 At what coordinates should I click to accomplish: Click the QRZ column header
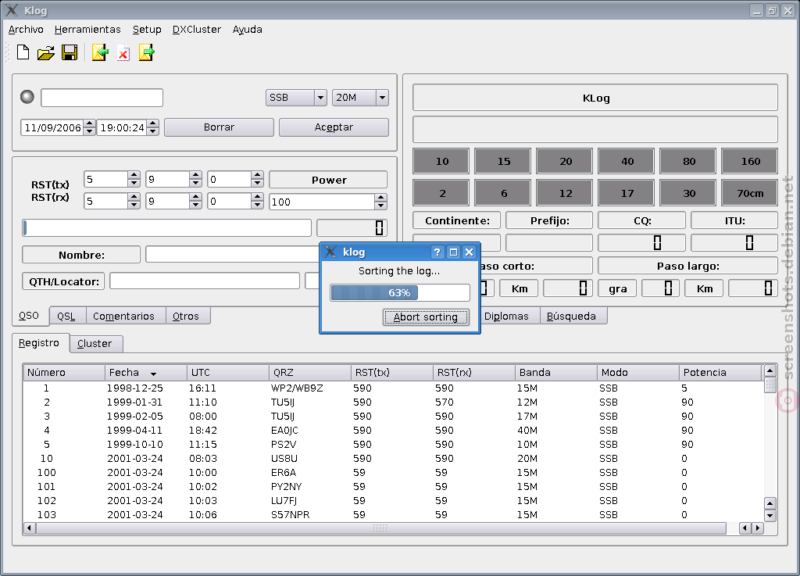pos(310,372)
